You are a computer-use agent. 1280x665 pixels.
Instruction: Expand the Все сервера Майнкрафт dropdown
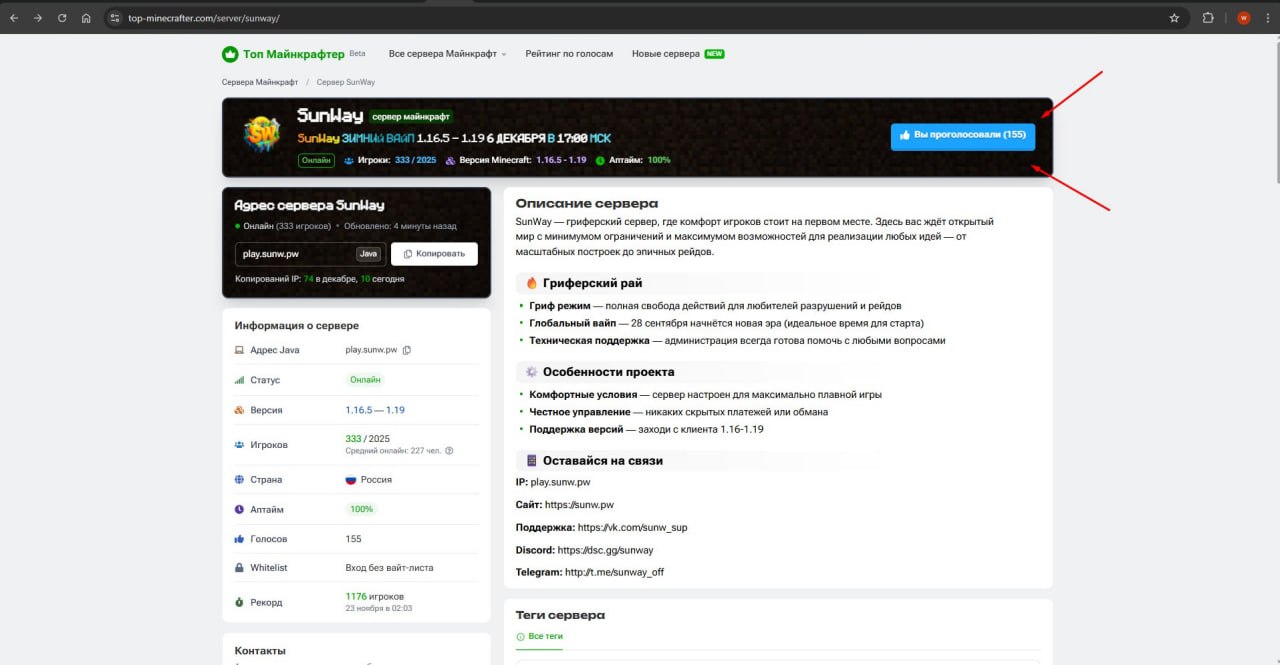(x=447, y=54)
